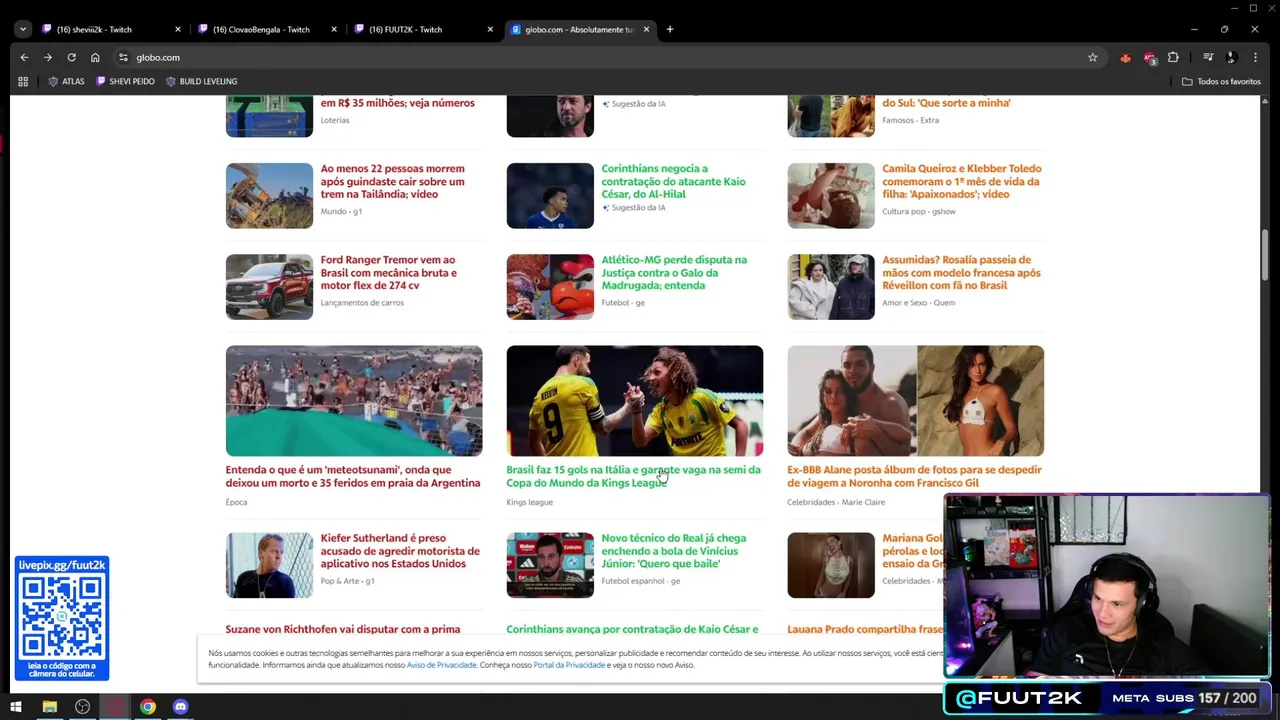Screen dimensions: 1280x720
Task: Open the Chrome profile avatar
Action: (1232, 57)
